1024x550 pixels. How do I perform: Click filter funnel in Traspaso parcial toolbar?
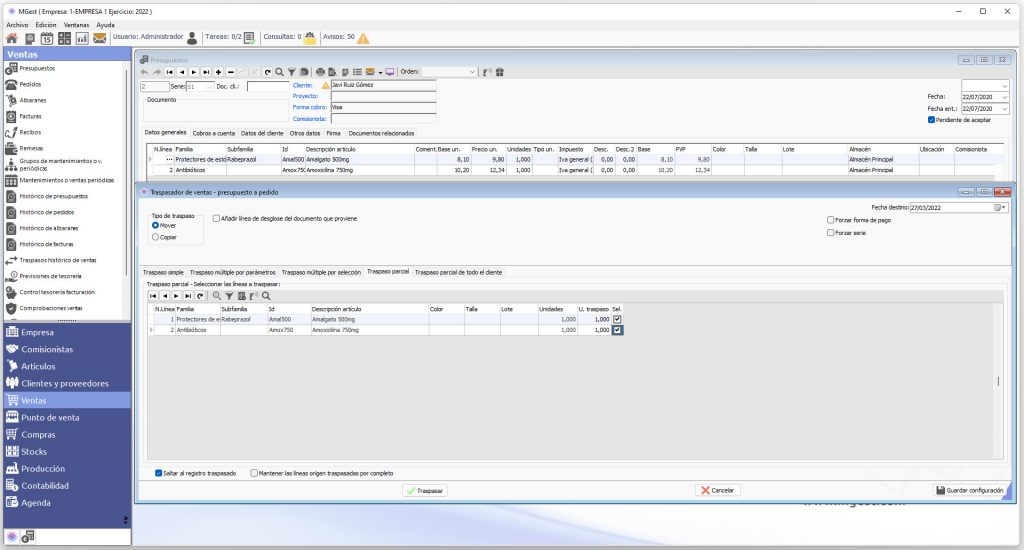[229, 296]
